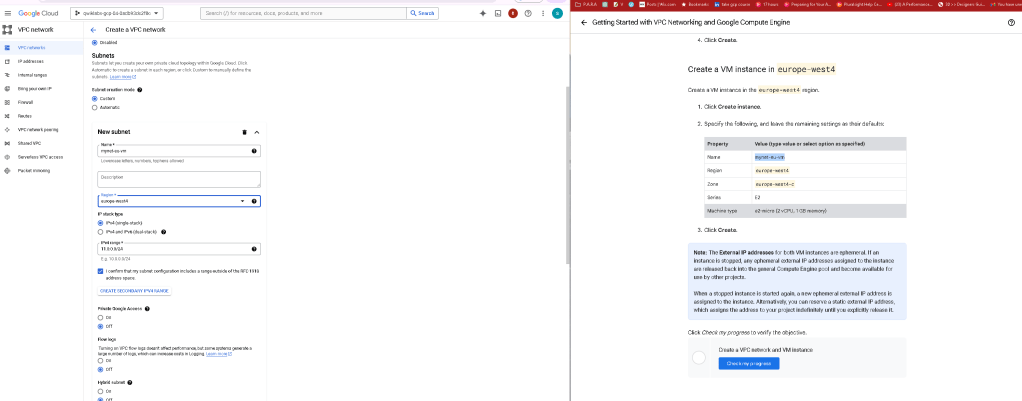Open the three-dot settings menu in header

click(x=542, y=13)
